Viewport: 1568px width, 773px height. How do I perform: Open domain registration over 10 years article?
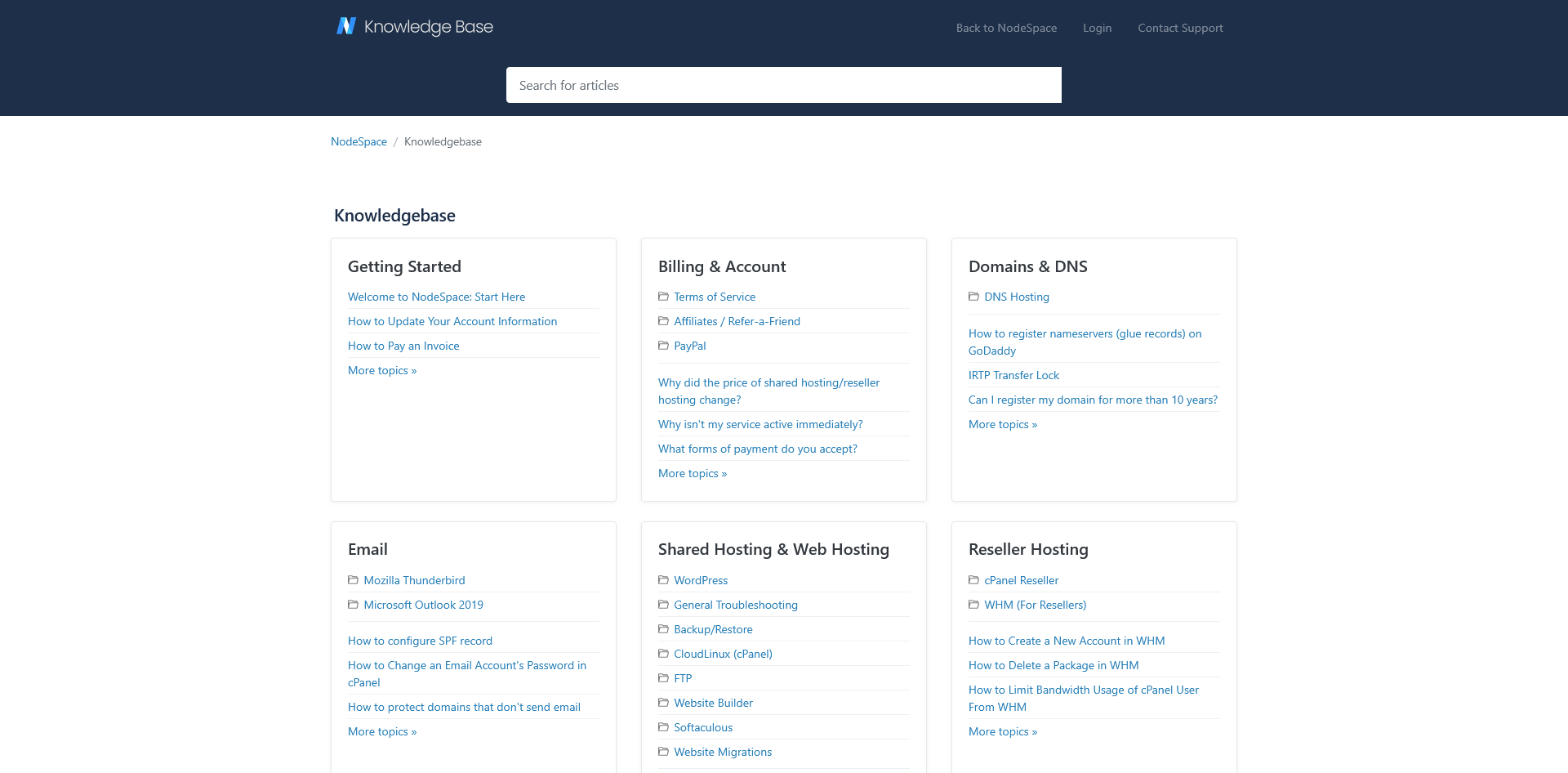click(x=1093, y=400)
